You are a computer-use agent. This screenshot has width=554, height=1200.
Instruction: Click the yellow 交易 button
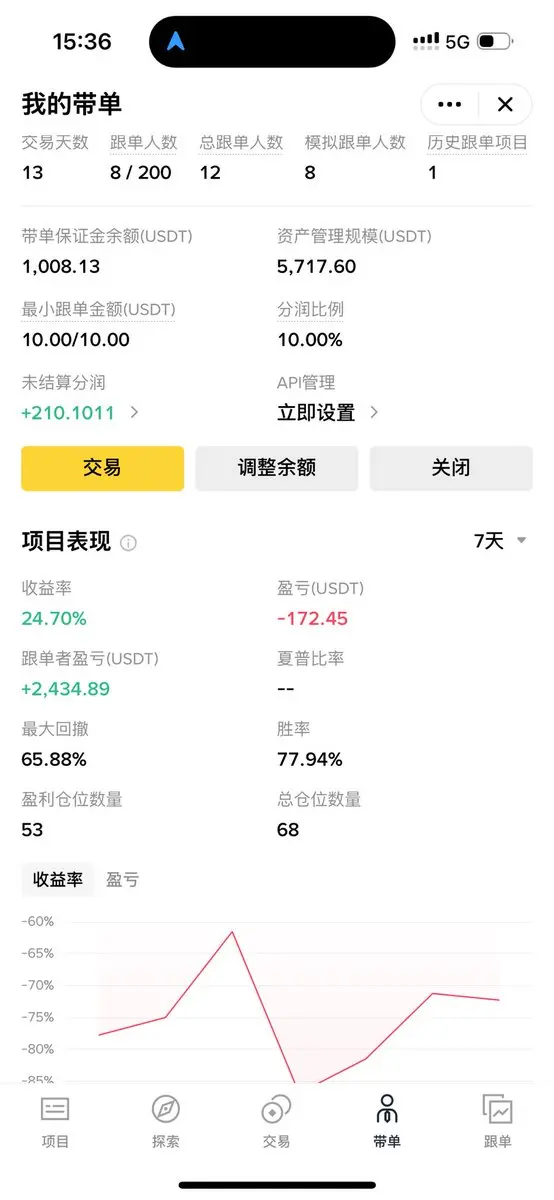coord(103,468)
